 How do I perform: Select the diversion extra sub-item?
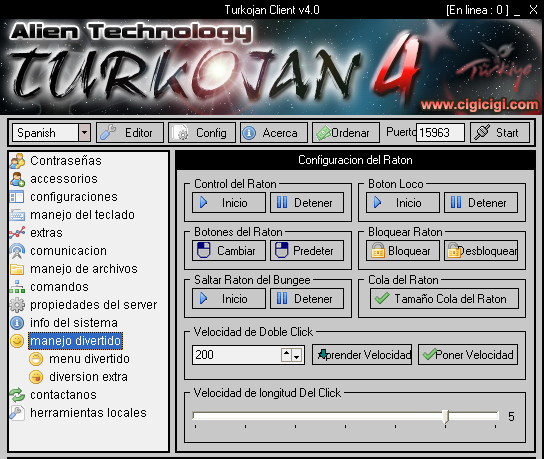pos(88,377)
